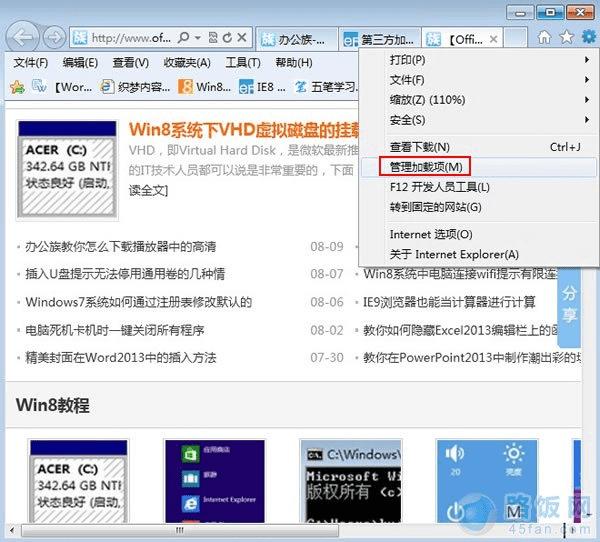Open Windows7系统如何通过注册表修改默认的 article
The width and height of the screenshot is (600, 542).
click(x=139, y=302)
